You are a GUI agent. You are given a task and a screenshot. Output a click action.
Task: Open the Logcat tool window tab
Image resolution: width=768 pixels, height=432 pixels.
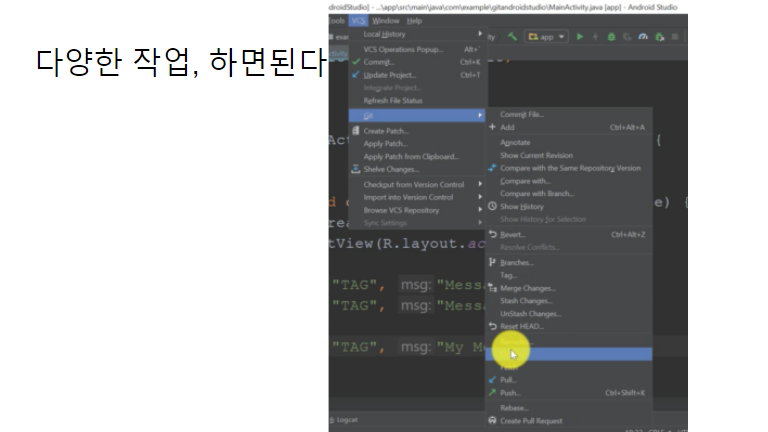pyautogui.click(x=344, y=420)
